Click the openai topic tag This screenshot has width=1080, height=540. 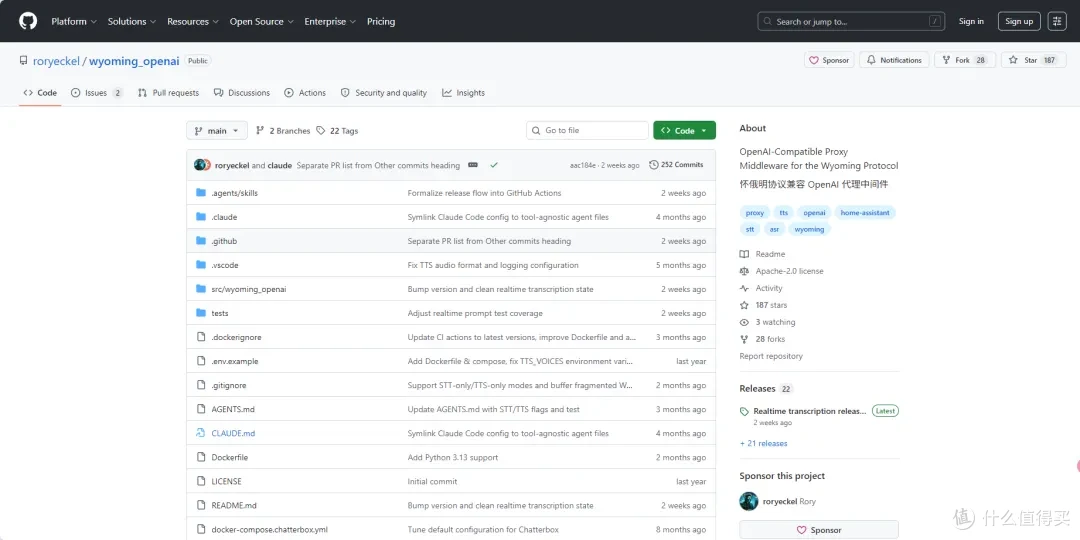(814, 213)
